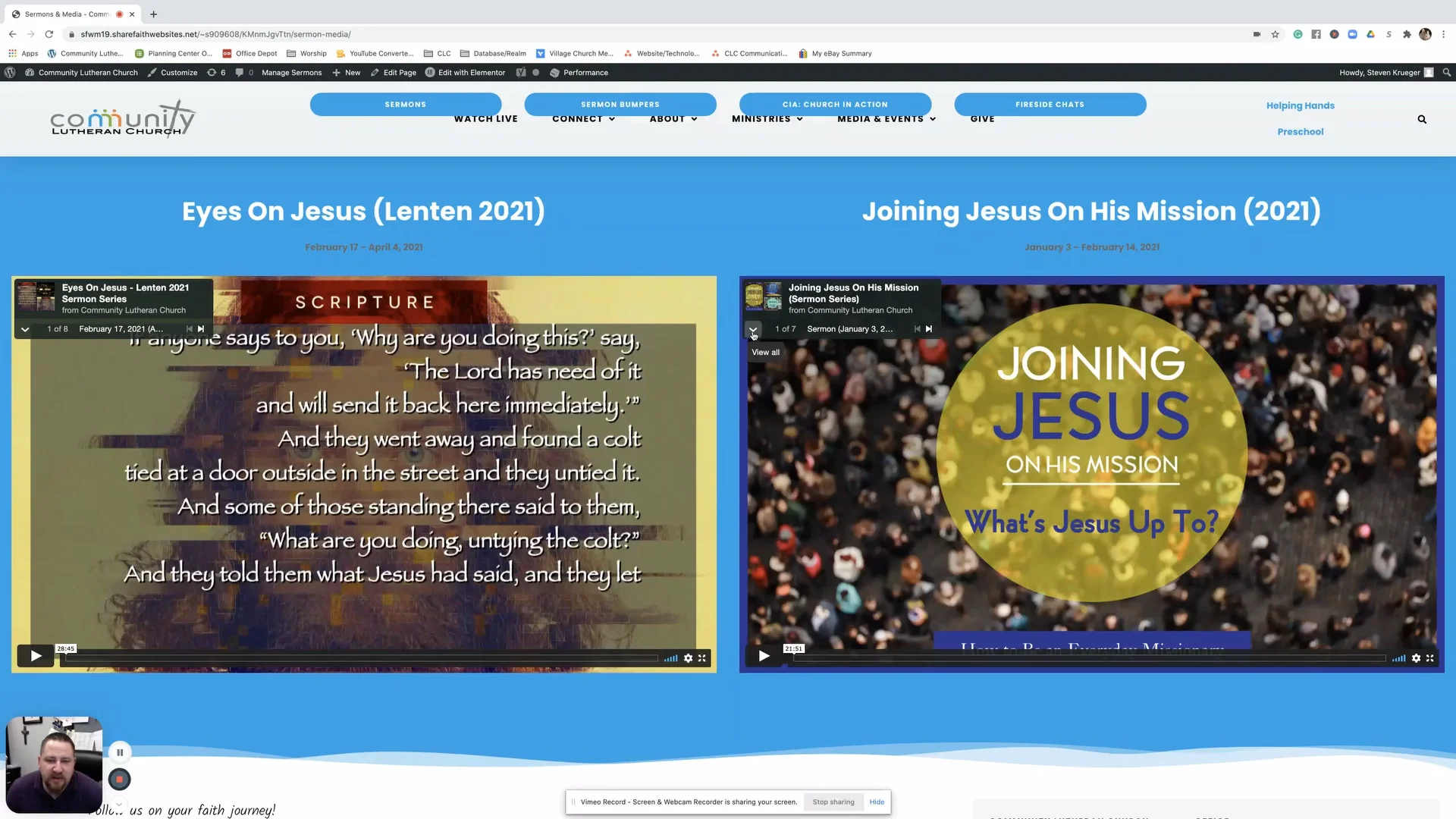Seek in the Eyes On Jesus progress bar
This screenshot has width=1456, height=819.
[x=362, y=658]
